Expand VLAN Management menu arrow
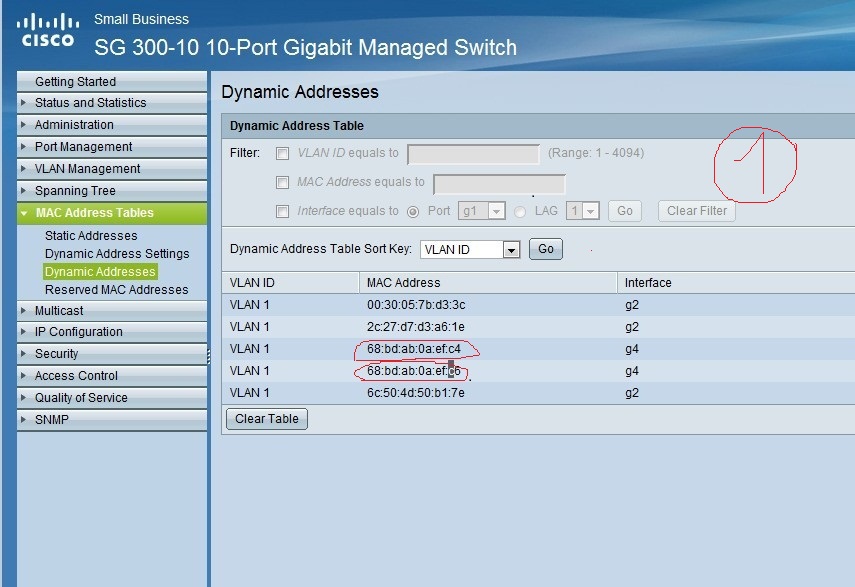This screenshot has height=587, width=855. [23, 168]
